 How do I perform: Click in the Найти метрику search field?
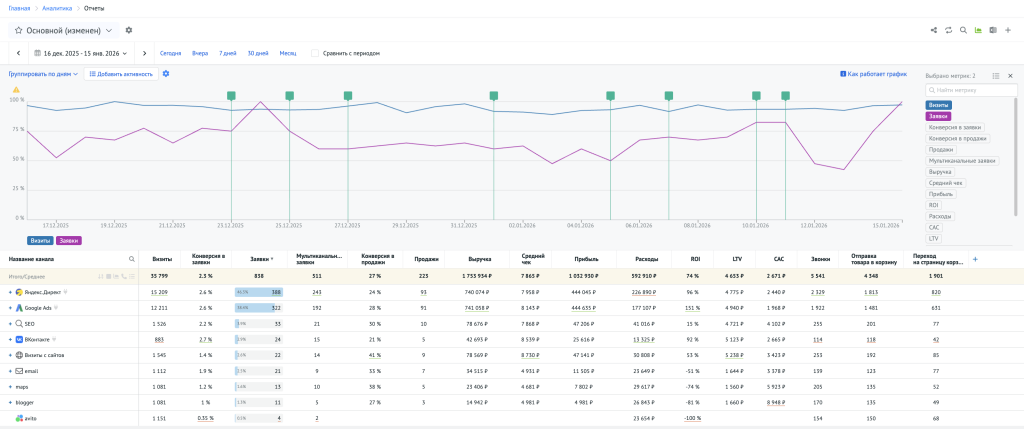[973, 90]
